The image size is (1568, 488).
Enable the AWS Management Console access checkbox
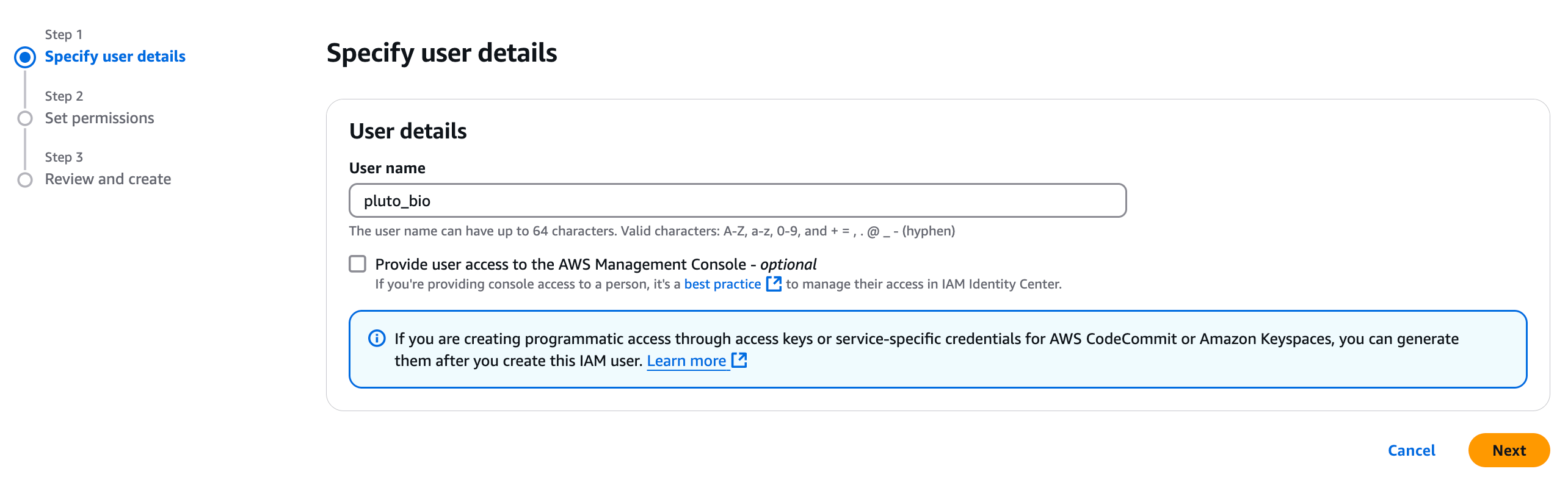(358, 264)
